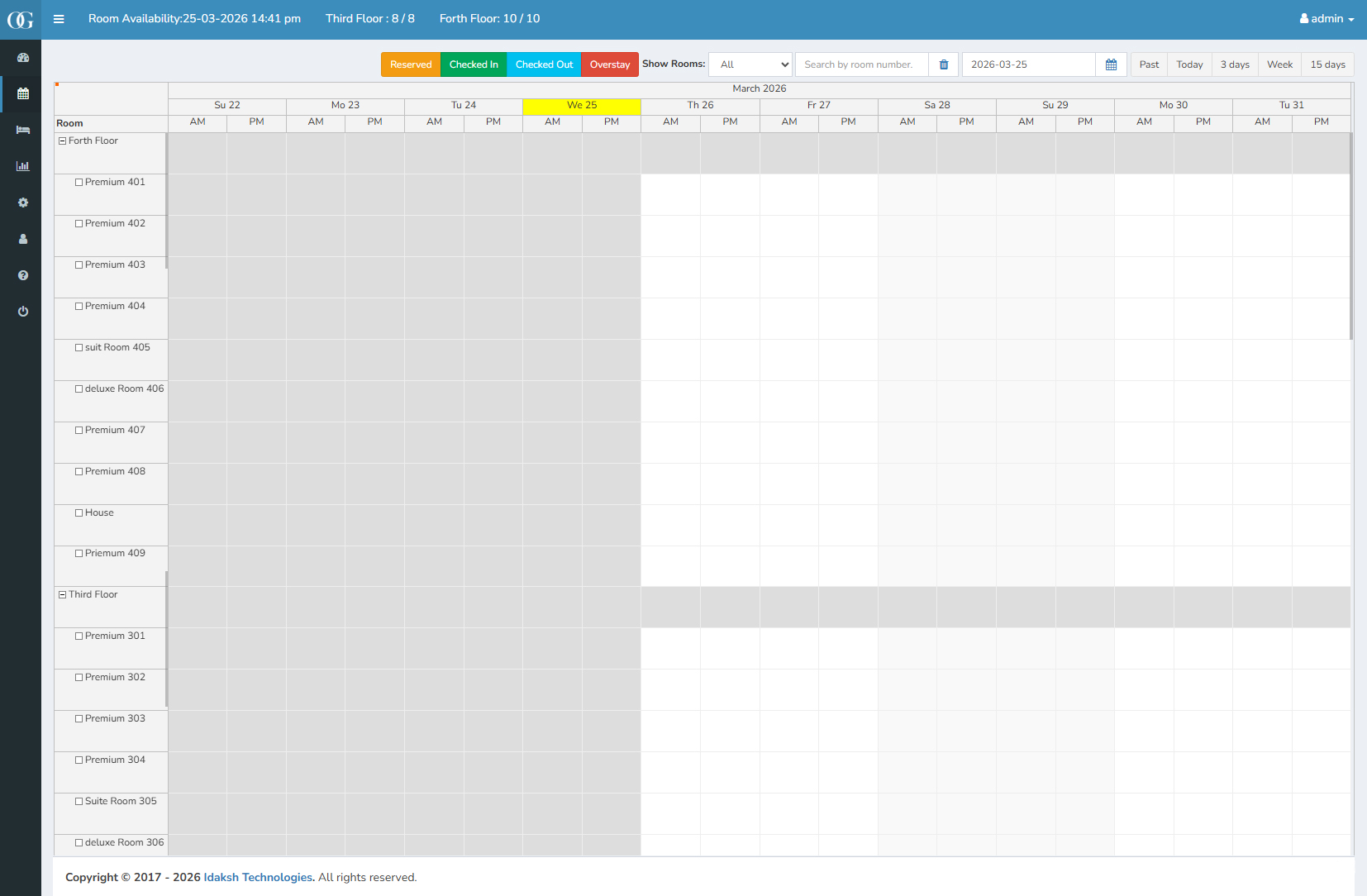Select the bed rooms icon in the sidebar
The image size is (1367, 896).
23,130
